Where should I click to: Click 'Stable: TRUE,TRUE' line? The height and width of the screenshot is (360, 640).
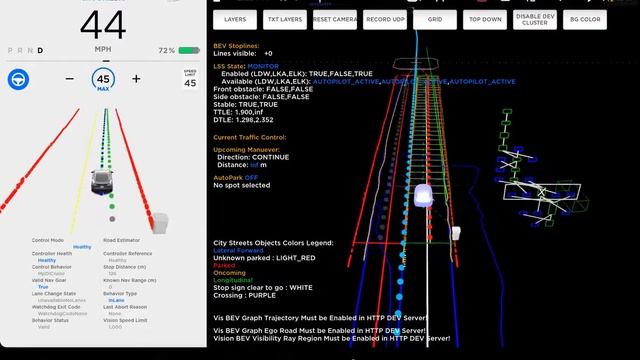[x=245, y=104]
